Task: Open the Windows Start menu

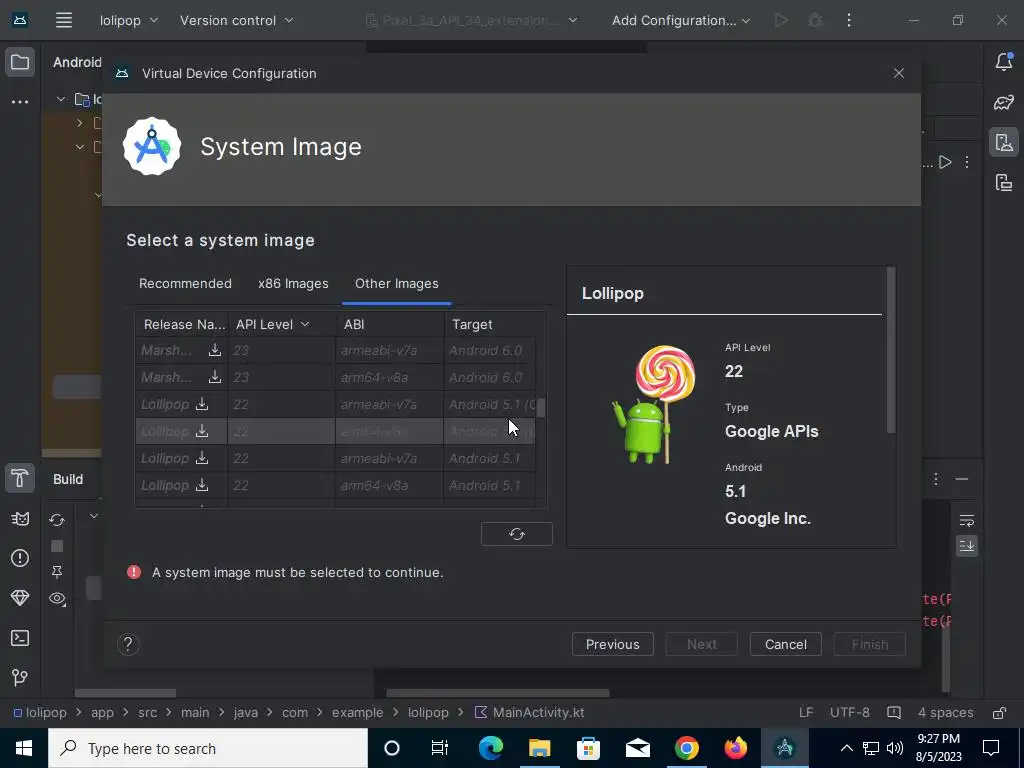Action: [24, 748]
